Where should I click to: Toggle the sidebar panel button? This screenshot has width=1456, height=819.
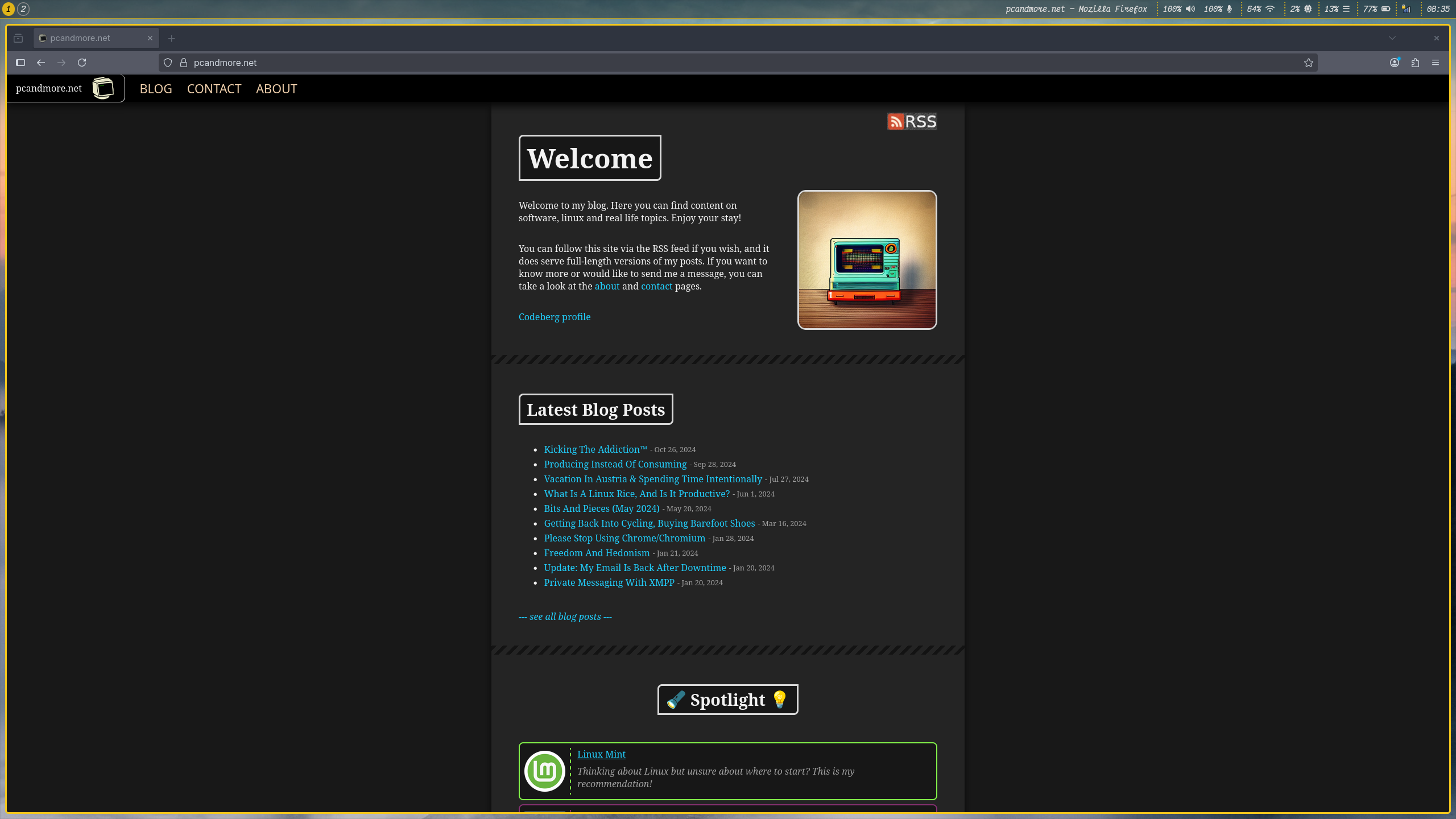click(x=20, y=63)
